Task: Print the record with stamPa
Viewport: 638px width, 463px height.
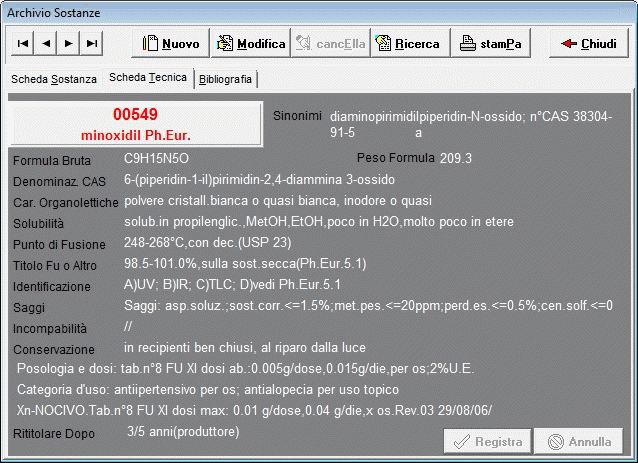Action: [491, 43]
